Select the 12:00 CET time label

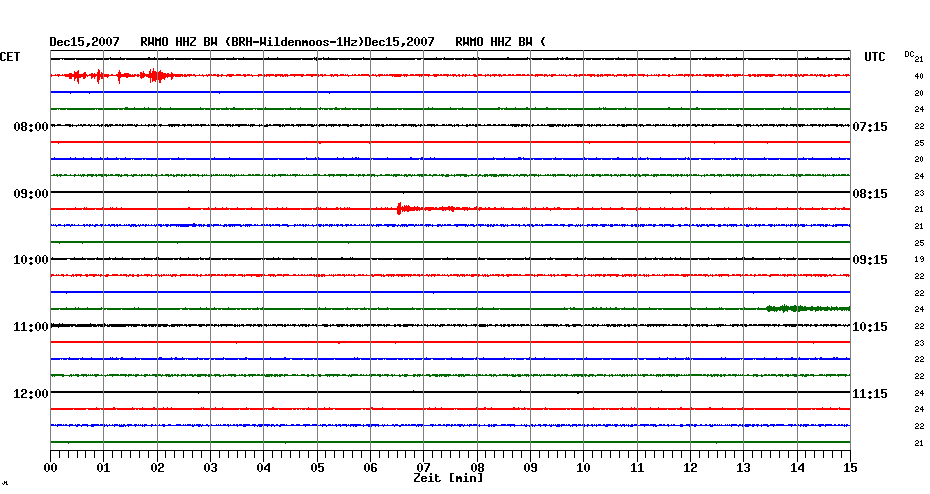[x=31, y=394]
